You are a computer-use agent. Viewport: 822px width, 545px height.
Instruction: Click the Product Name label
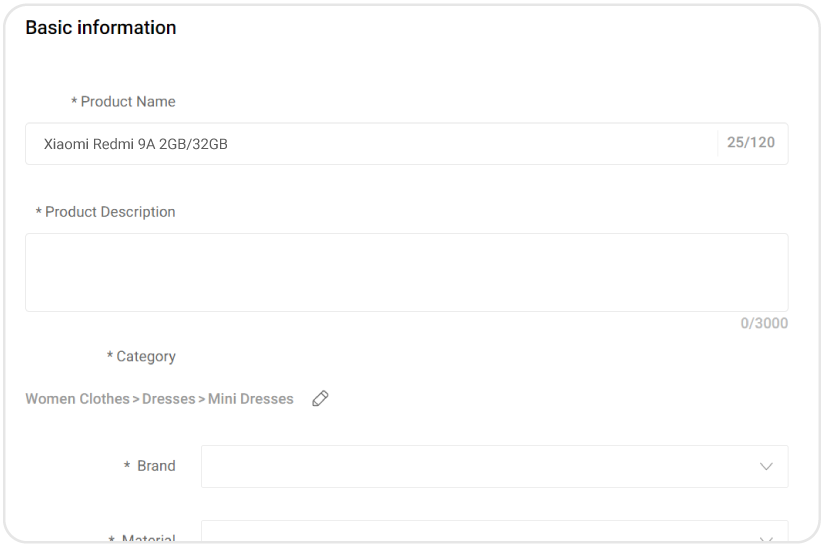click(x=128, y=102)
